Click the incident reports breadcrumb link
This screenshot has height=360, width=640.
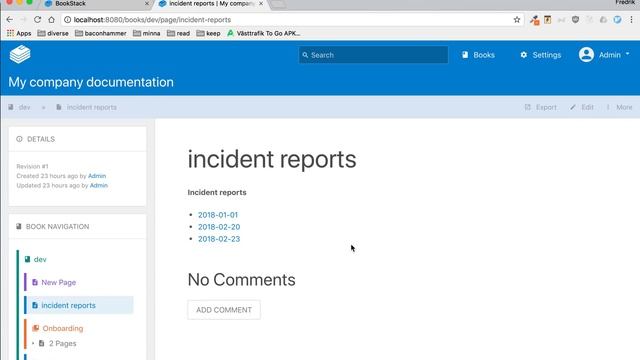[x=86, y=107]
